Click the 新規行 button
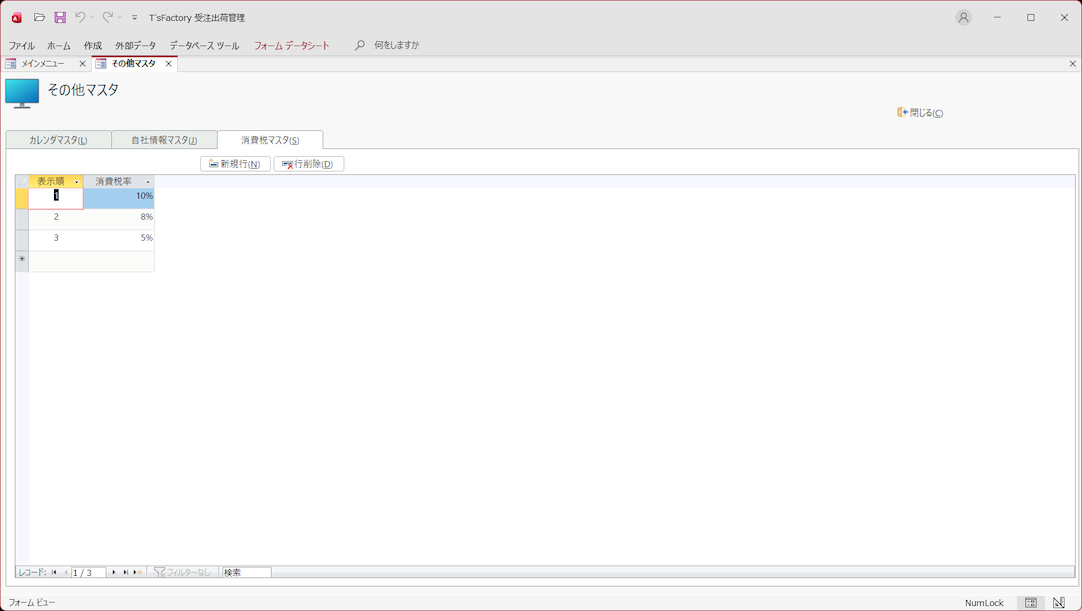This screenshot has height=611, width=1082. tap(235, 164)
